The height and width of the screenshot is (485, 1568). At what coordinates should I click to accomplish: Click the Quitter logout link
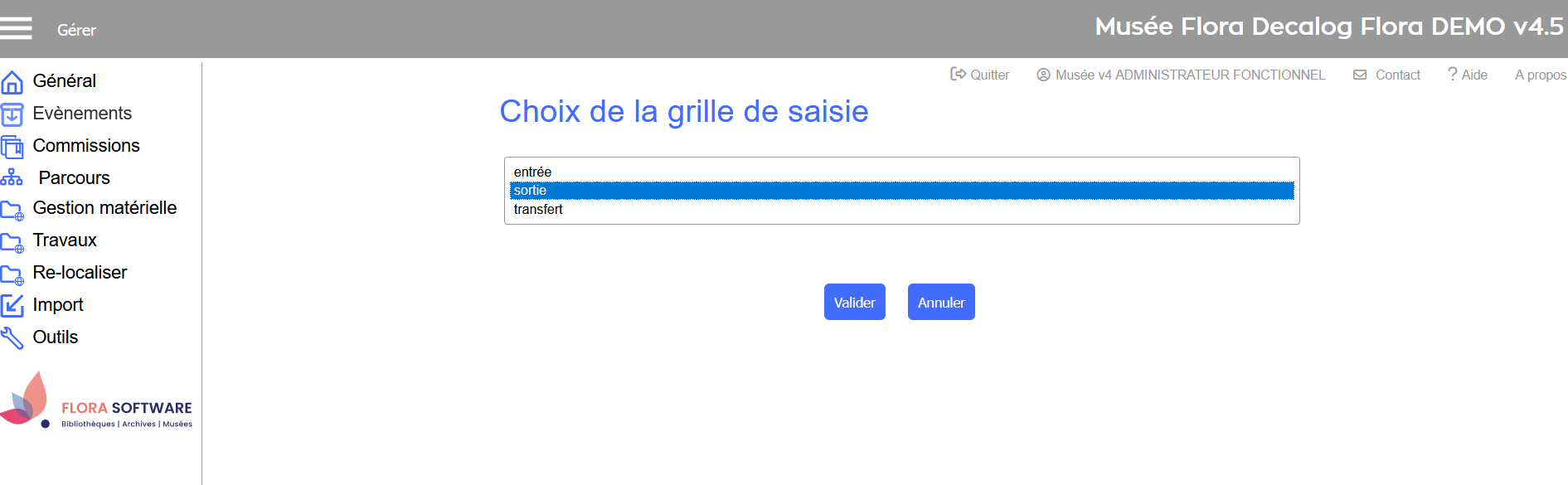pos(980,75)
